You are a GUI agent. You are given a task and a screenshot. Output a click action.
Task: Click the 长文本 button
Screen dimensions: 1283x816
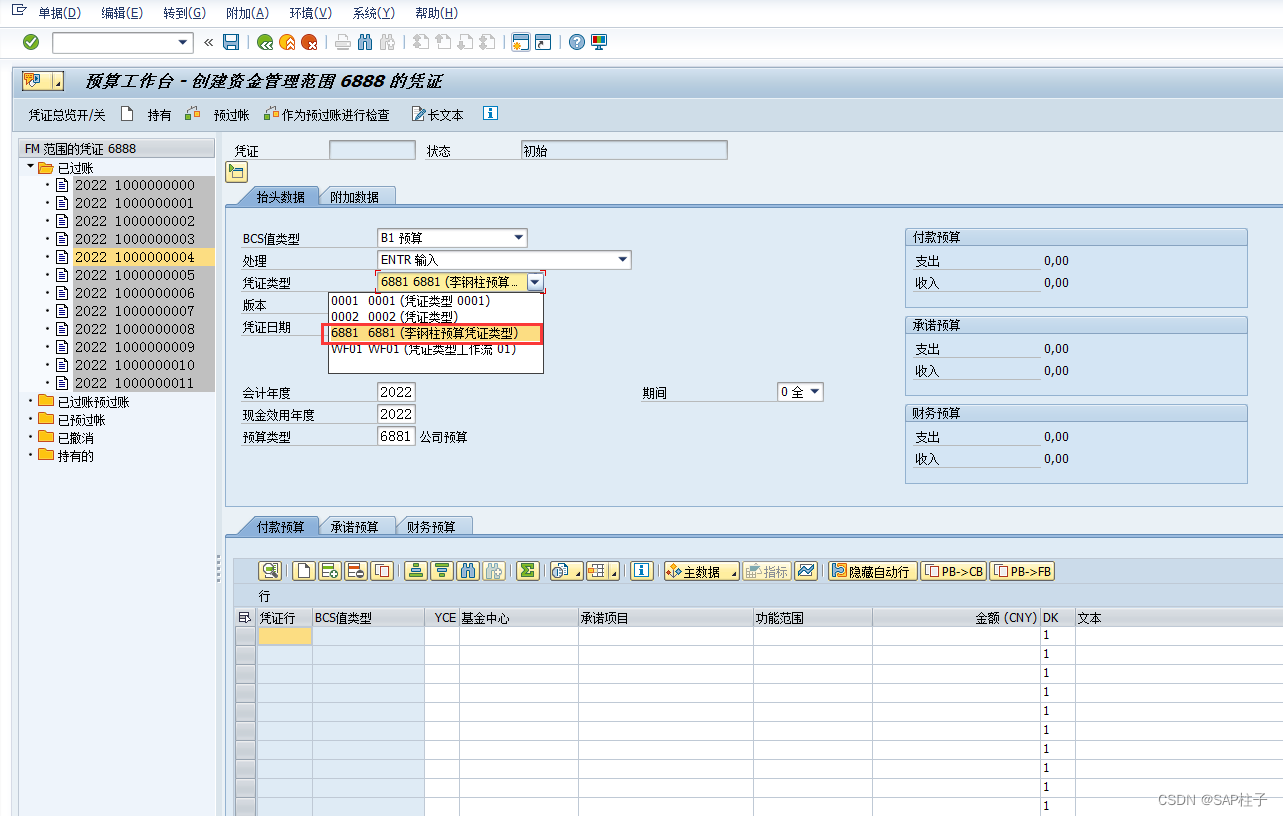pos(438,115)
